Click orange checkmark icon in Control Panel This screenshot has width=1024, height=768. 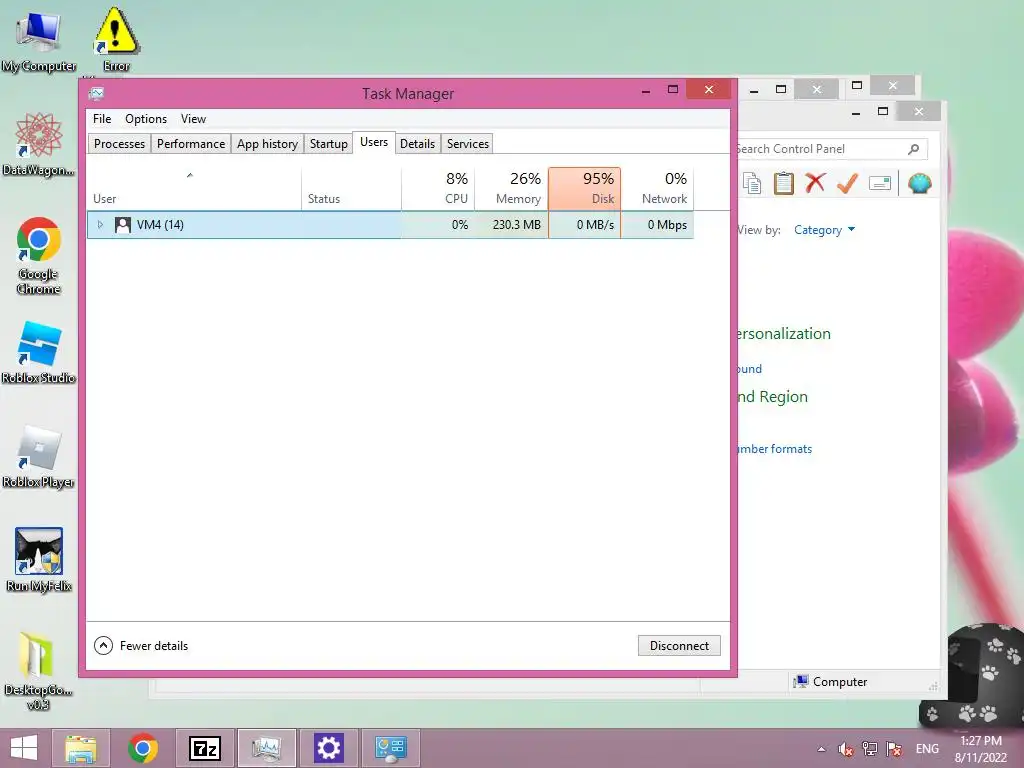(x=847, y=184)
